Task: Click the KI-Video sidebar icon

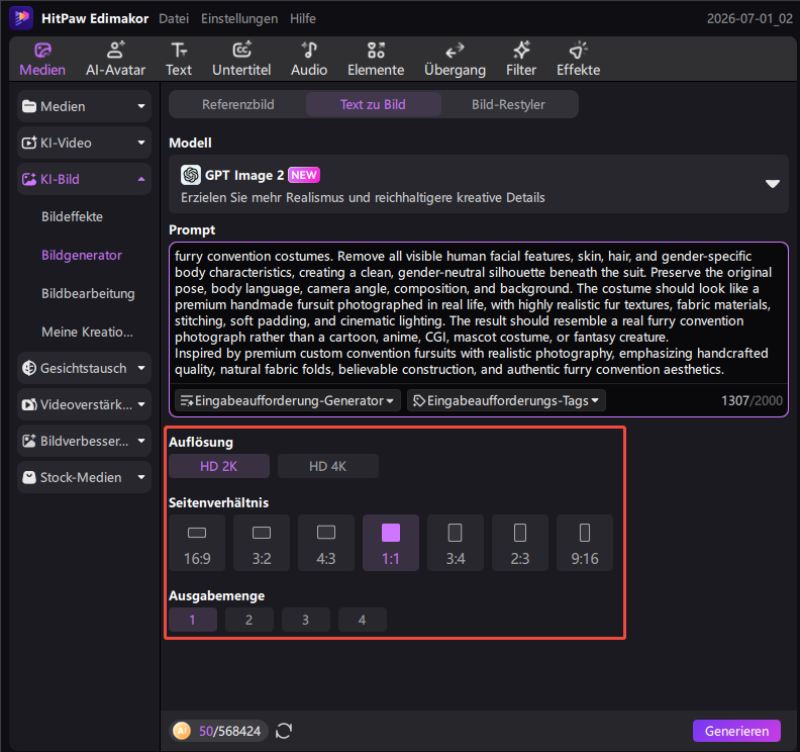Action: point(29,143)
